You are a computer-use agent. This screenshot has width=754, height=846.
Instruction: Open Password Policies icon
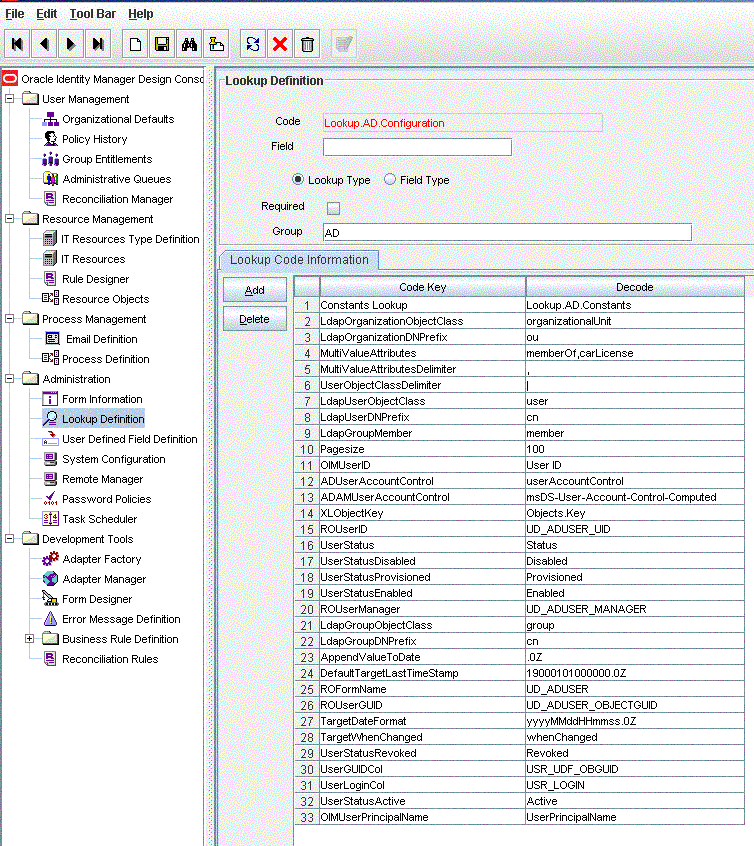click(50, 499)
